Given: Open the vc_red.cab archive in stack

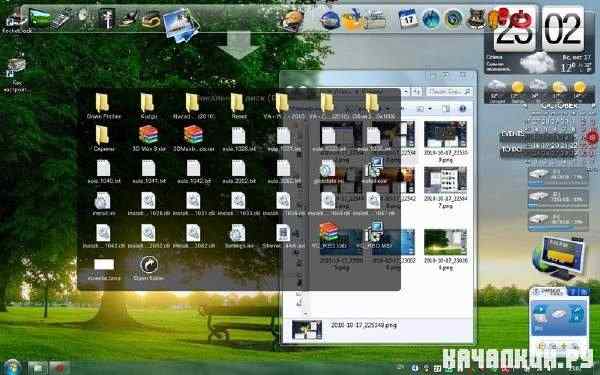Looking at the screenshot, I should click(329, 235).
